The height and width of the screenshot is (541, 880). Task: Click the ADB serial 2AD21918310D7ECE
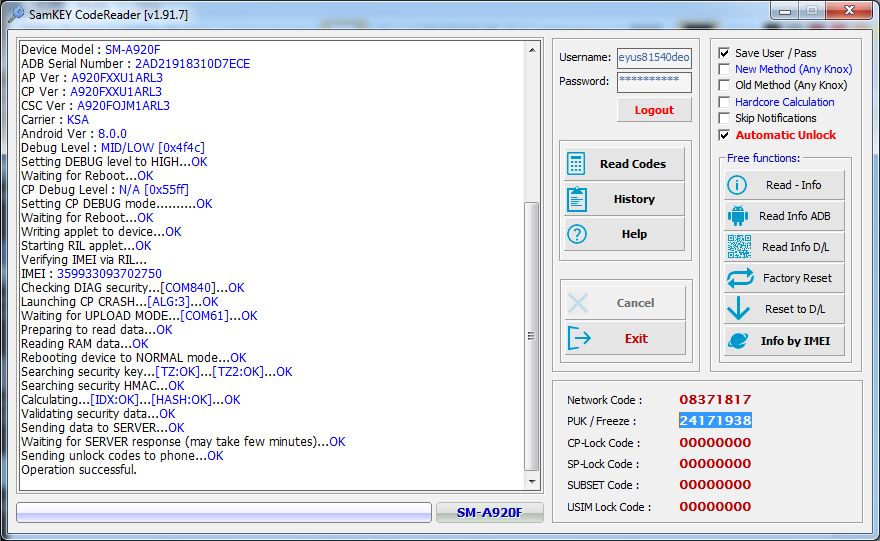point(192,64)
